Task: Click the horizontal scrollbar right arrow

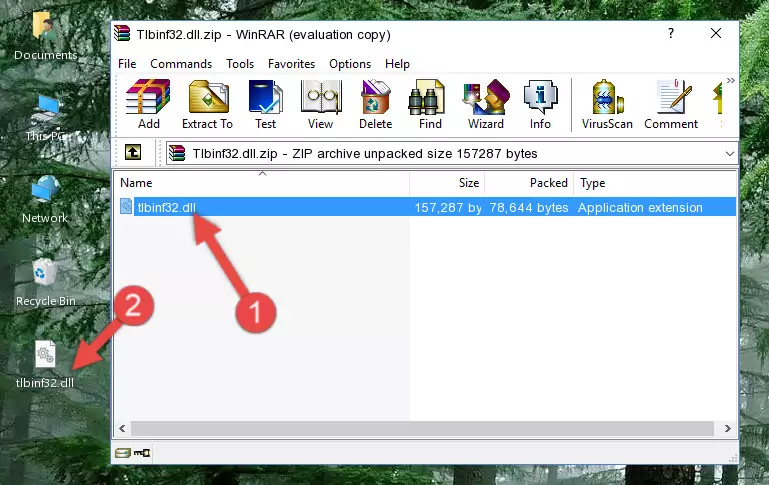Action: tap(728, 429)
